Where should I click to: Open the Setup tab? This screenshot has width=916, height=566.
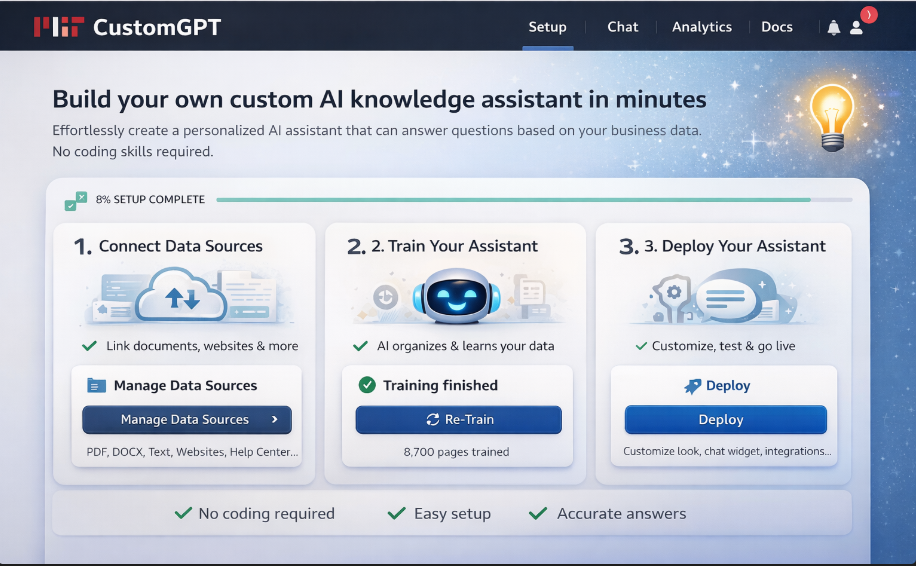click(x=547, y=27)
